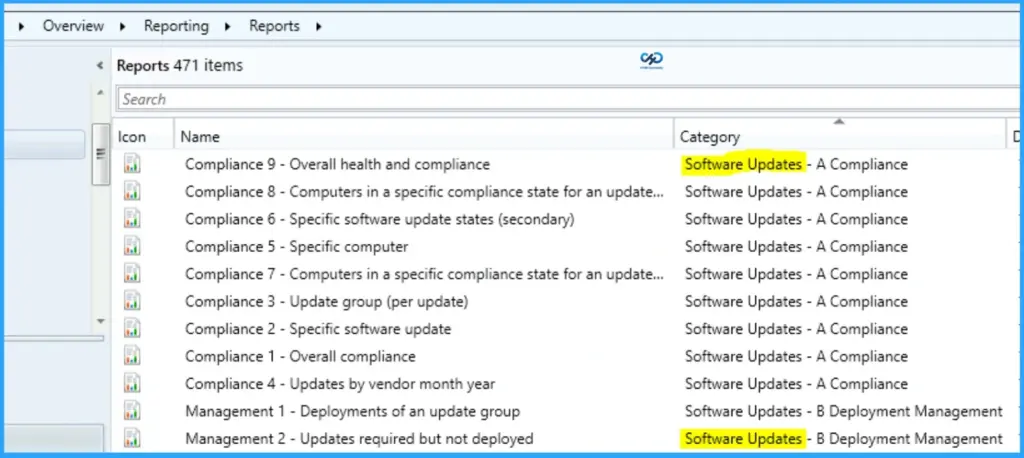This screenshot has width=1024, height=458.
Task: Click report icon for Compliance 5 row
Action: pos(132,246)
